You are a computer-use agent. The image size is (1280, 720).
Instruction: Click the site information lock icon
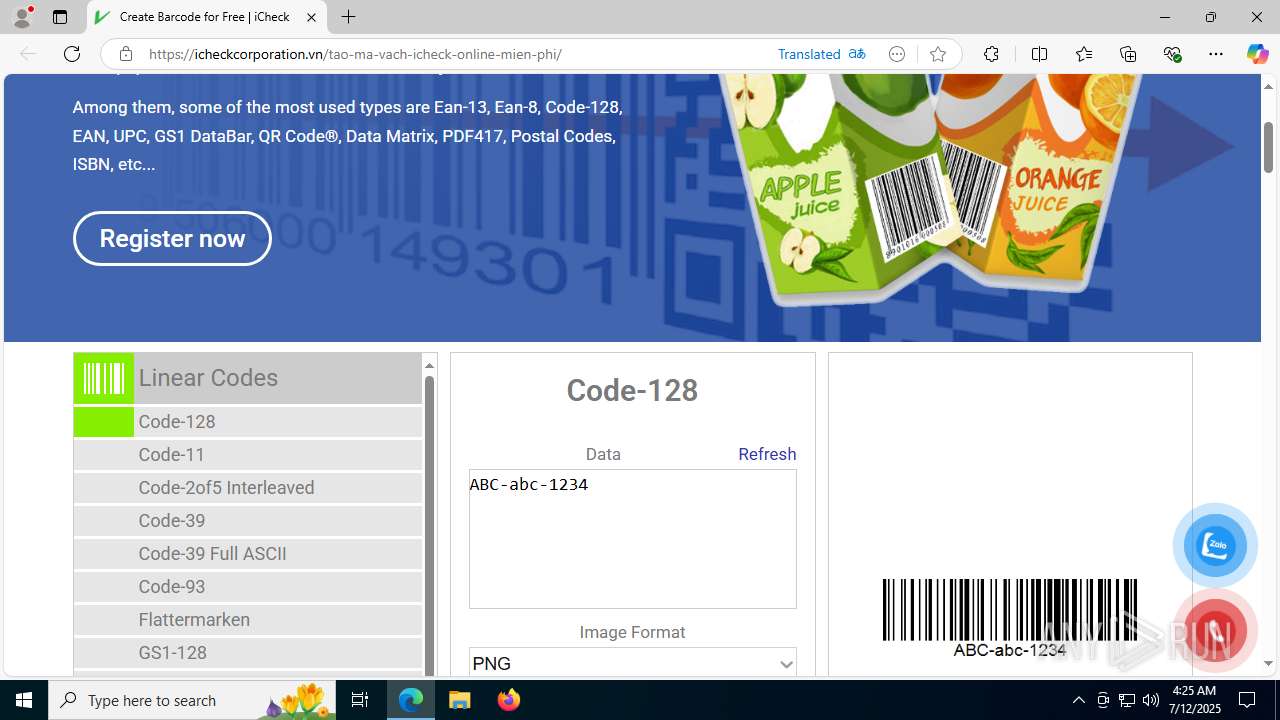[125, 54]
